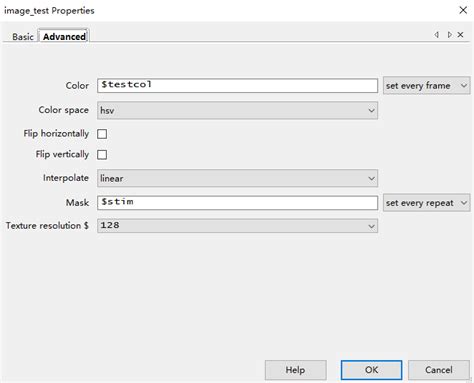Click the Help button
Screen dimensions: 474x383
tap(295, 370)
